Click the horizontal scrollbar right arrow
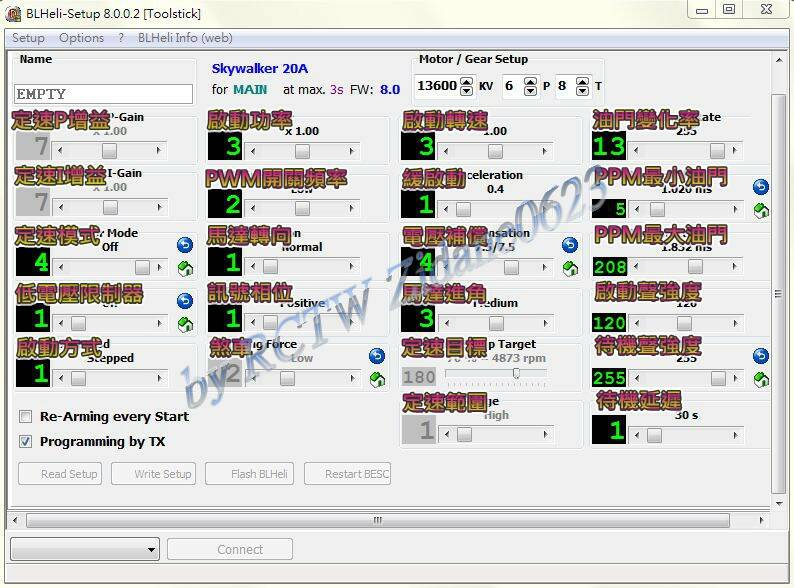This screenshot has width=794, height=588. [x=761, y=520]
